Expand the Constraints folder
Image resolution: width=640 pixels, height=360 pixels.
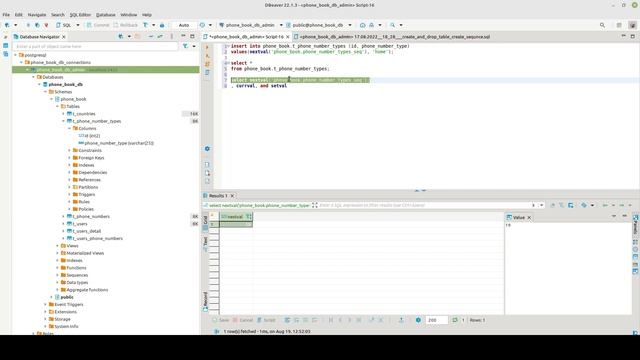point(69,151)
